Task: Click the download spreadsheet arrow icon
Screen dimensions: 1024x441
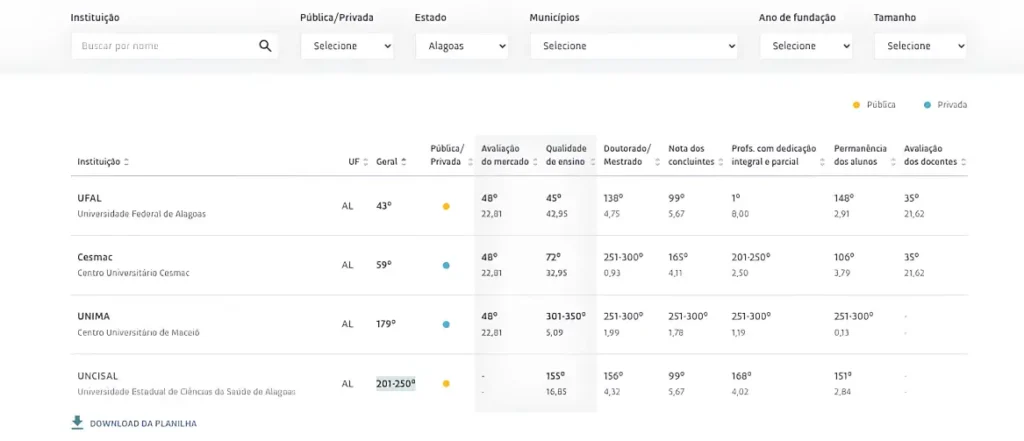Action: (x=77, y=423)
